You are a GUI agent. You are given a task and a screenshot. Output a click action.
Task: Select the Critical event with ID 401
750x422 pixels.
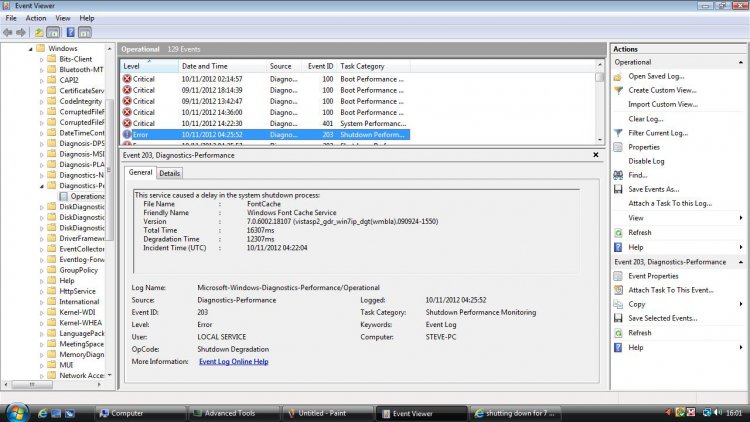(265, 123)
